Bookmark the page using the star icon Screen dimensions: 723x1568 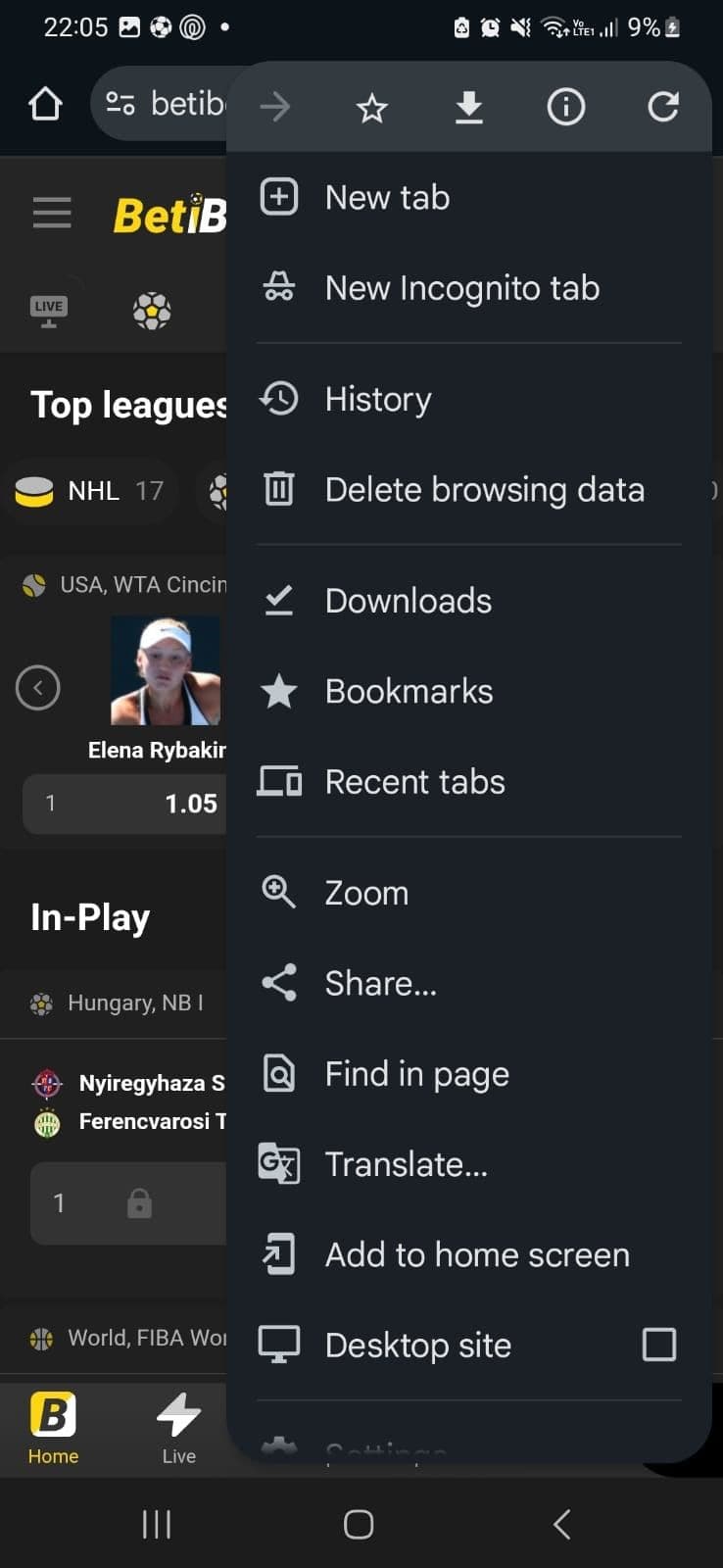click(371, 108)
